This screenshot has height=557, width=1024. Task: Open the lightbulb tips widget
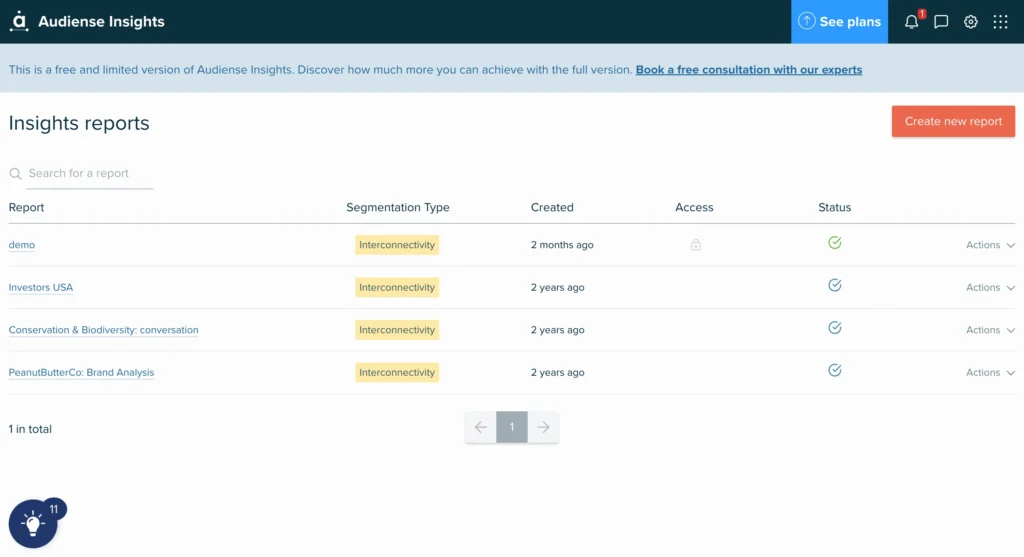pos(33,524)
